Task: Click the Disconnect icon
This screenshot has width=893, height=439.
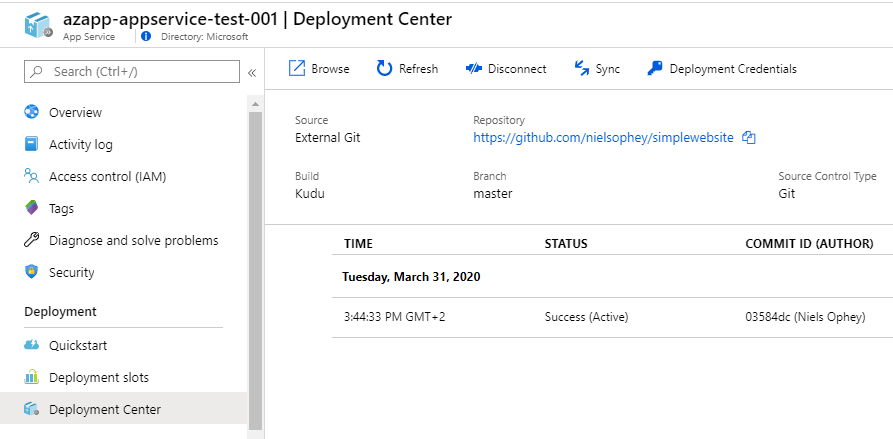Action: coord(474,68)
